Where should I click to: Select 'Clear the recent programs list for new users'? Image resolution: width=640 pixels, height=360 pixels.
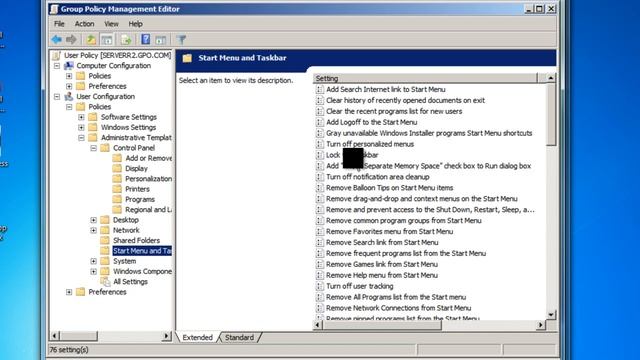pos(394,111)
